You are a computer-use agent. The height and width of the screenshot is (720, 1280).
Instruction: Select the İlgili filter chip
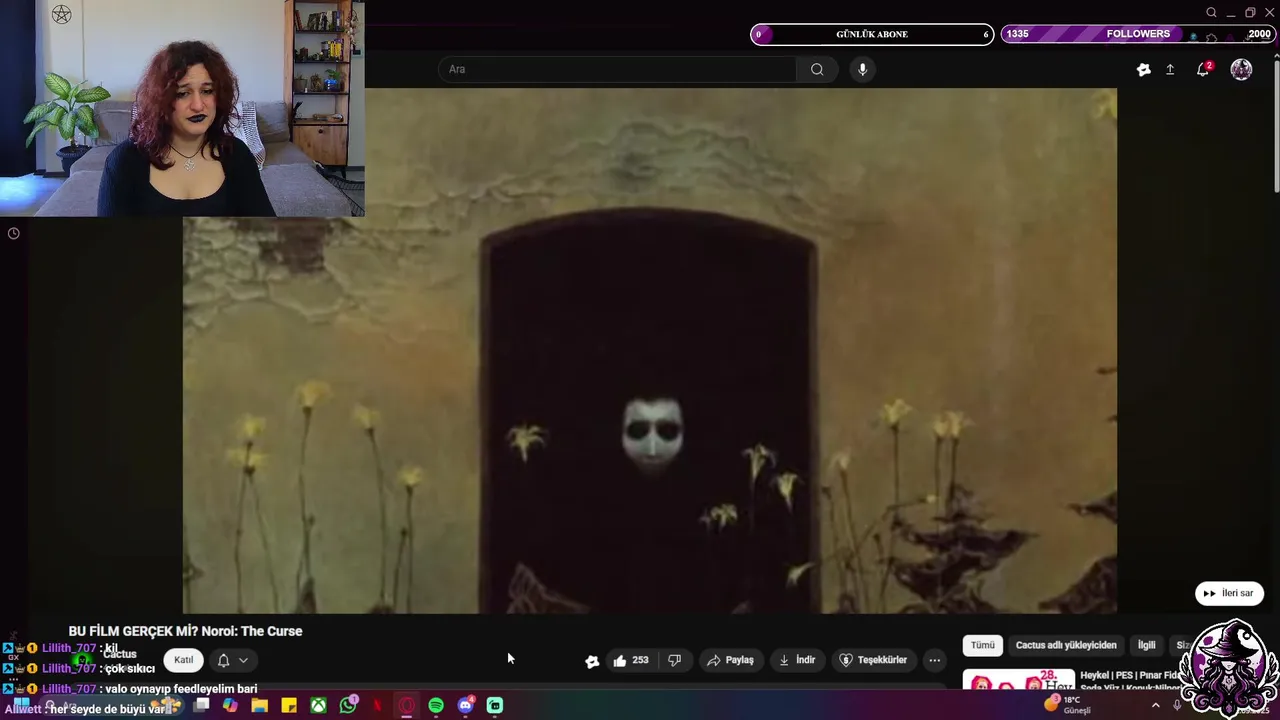(1146, 645)
